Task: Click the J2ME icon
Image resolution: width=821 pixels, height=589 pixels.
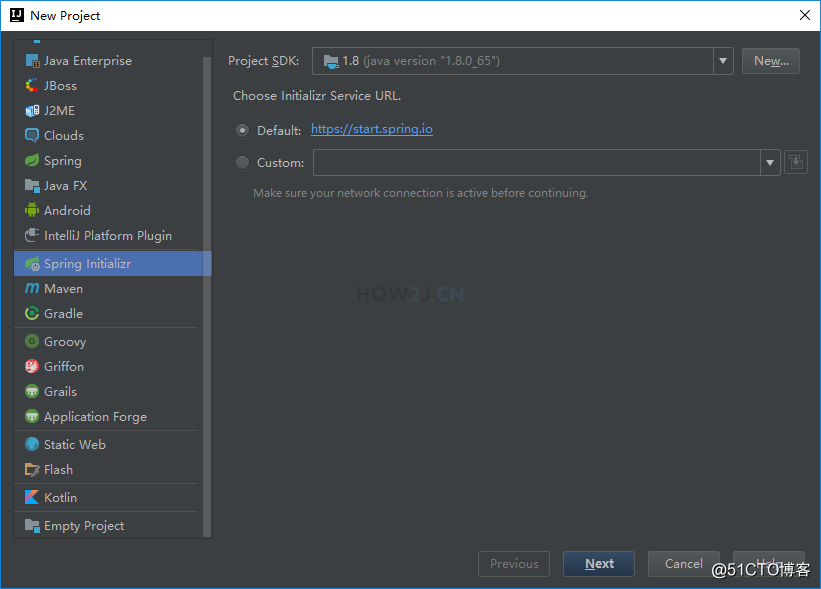Action: (32, 110)
